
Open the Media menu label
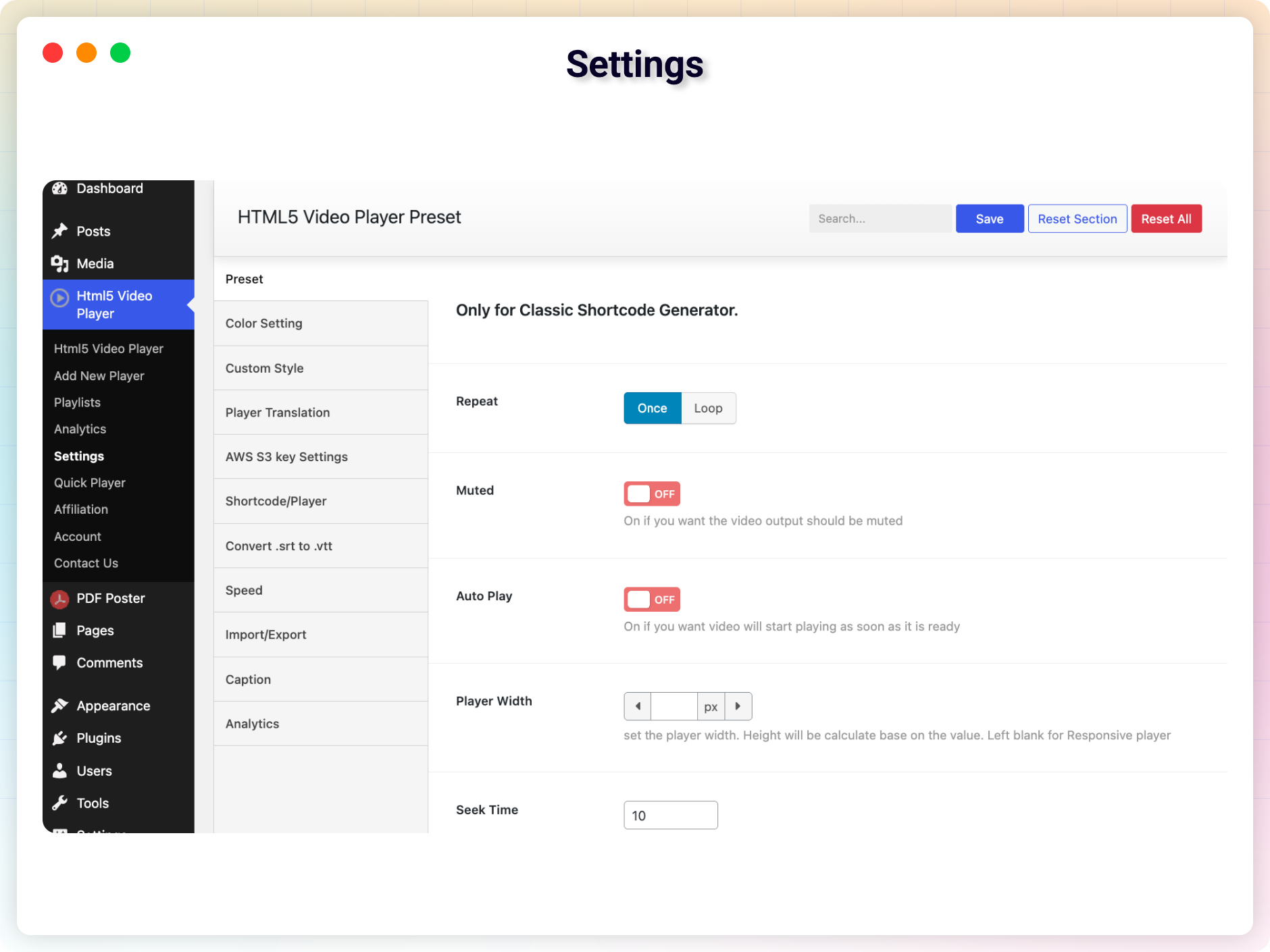pyautogui.click(x=95, y=263)
